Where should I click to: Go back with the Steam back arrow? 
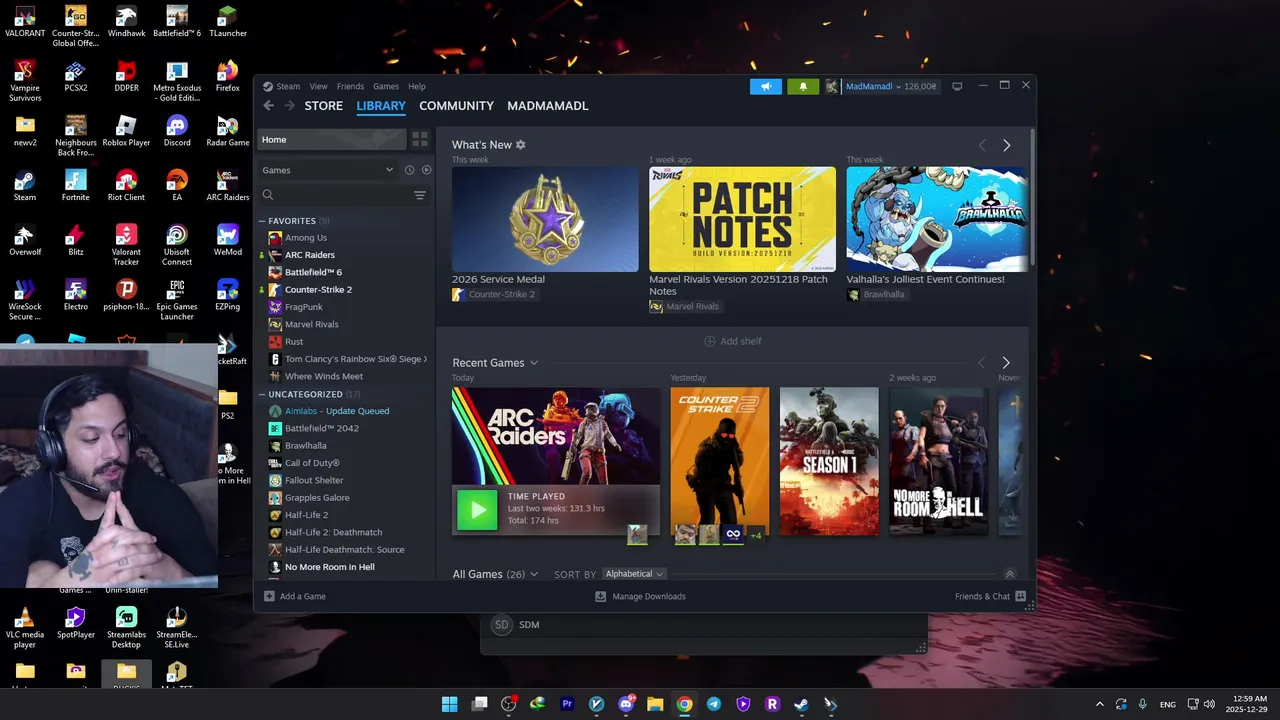[268, 106]
